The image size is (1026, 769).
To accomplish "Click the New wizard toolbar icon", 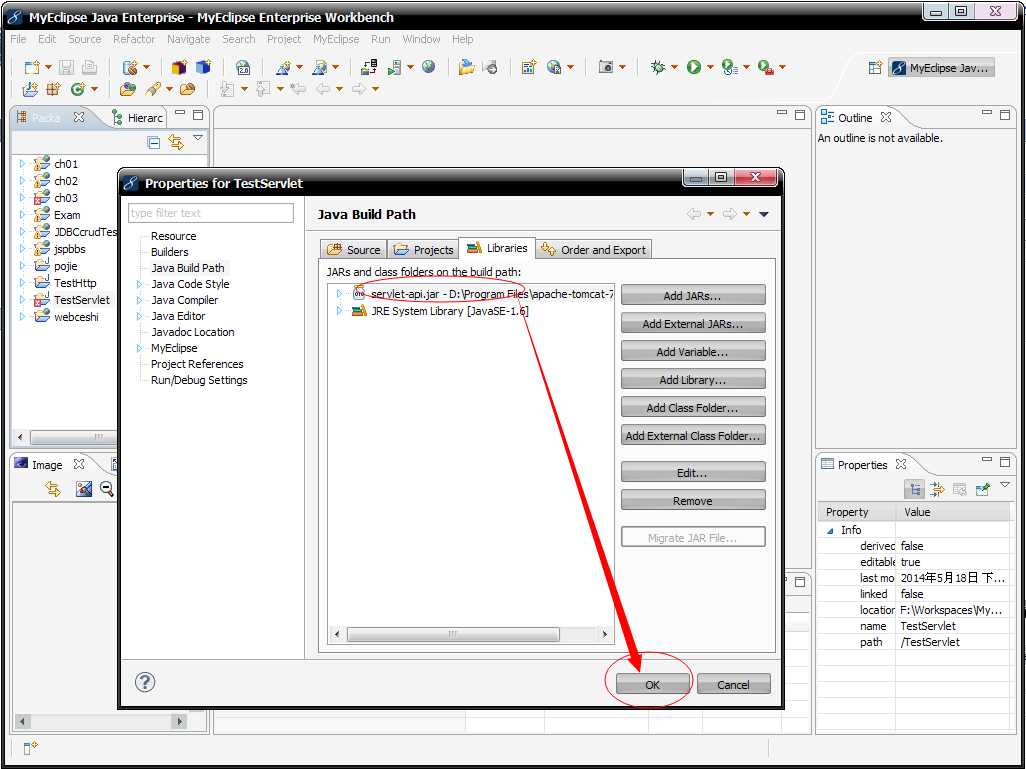I will tap(31, 67).
